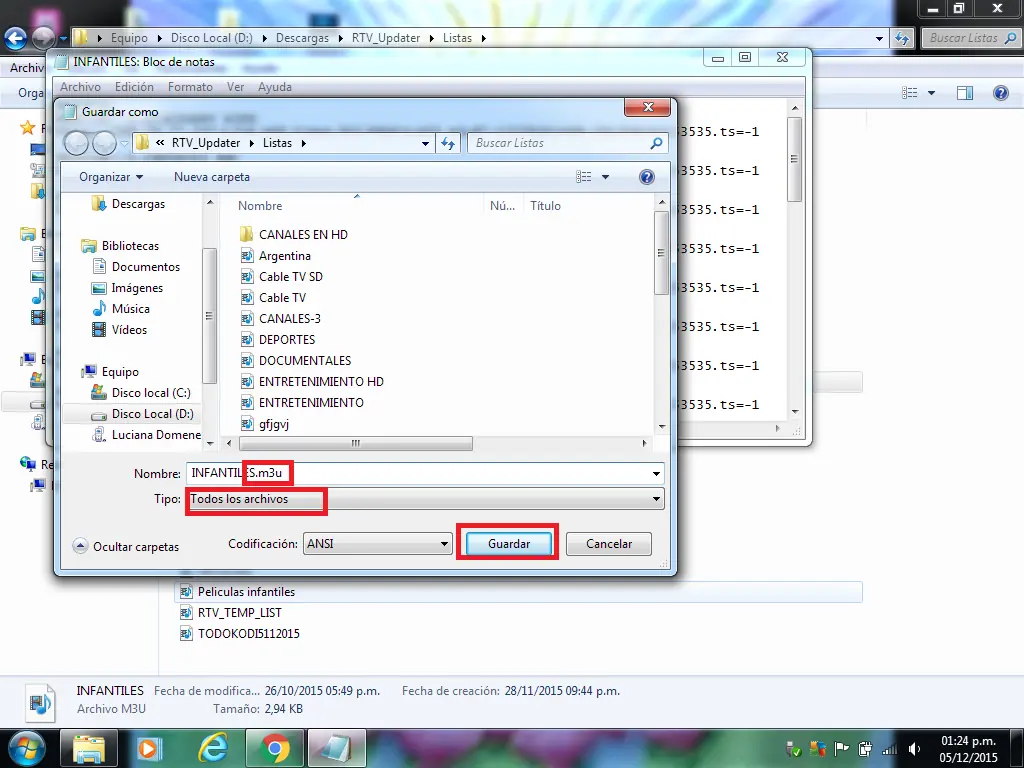Click the Explorer back button
The image size is (1024, 768).
point(16,38)
